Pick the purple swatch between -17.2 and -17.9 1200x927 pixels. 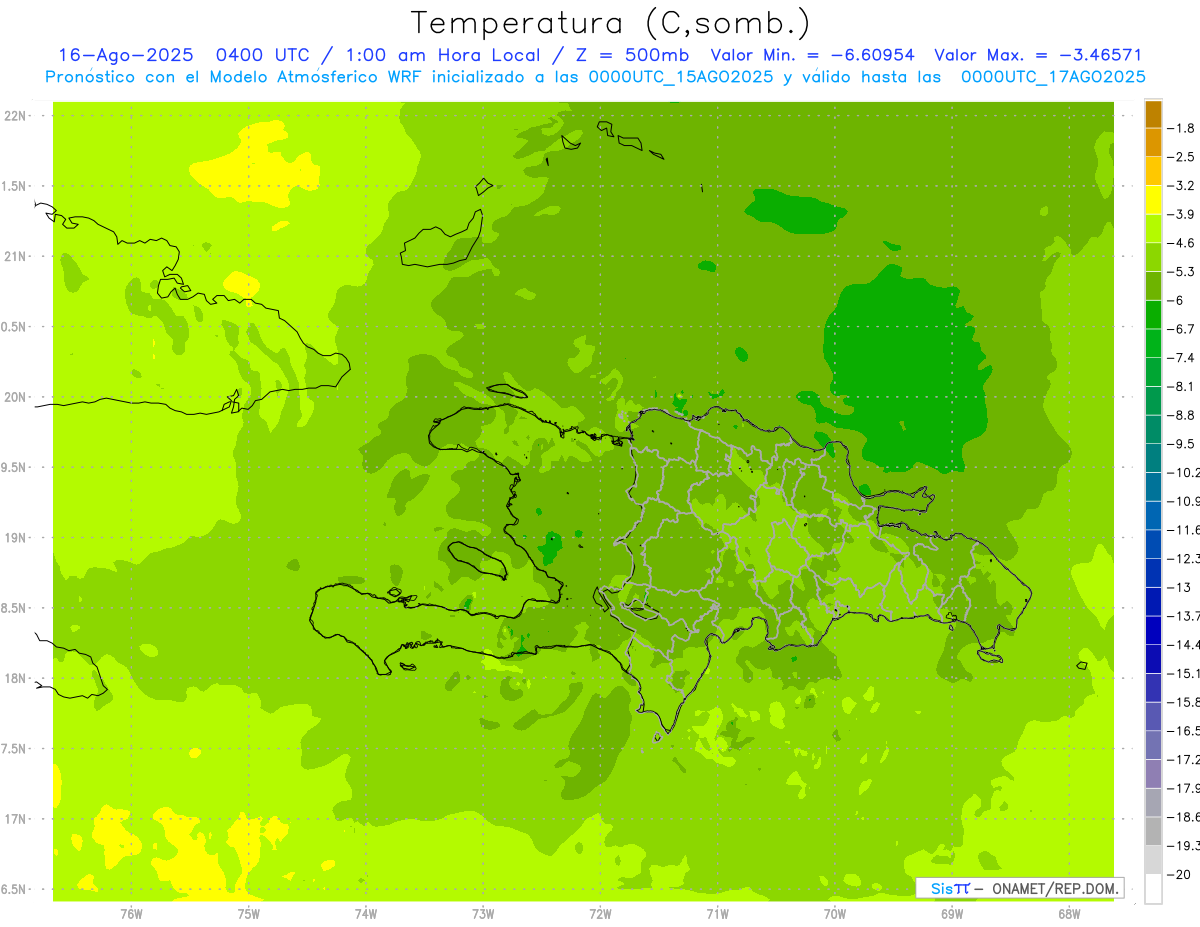[1153, 773]
